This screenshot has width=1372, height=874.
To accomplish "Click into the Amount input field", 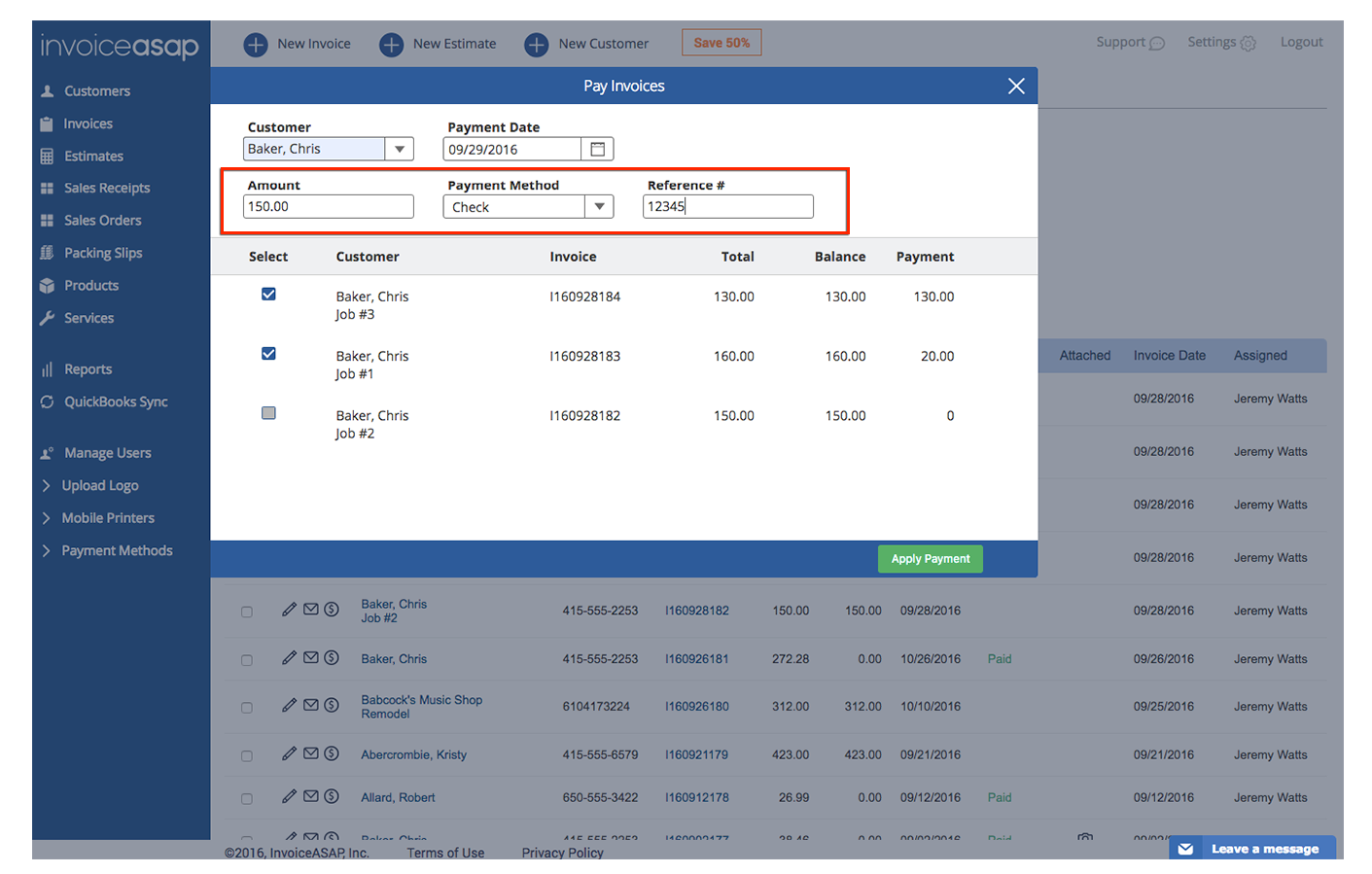I will (x=328, y=206).
